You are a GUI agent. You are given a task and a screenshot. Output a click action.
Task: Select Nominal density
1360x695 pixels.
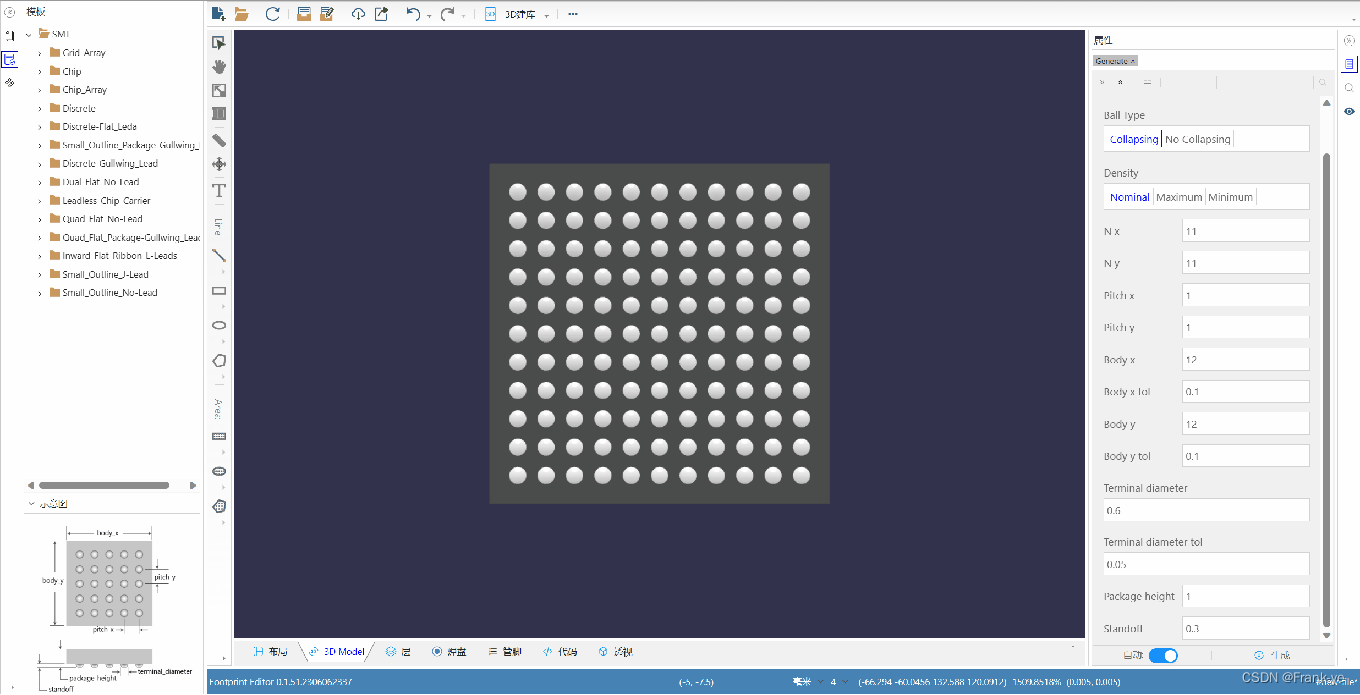click(1129, 197)
